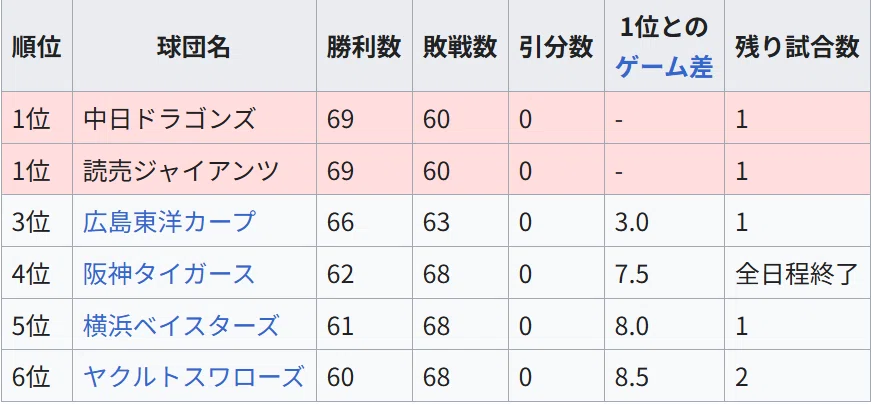Click the 6位 rank cell
This screenshot has height=405, width=871.
[x=36, y=377]
